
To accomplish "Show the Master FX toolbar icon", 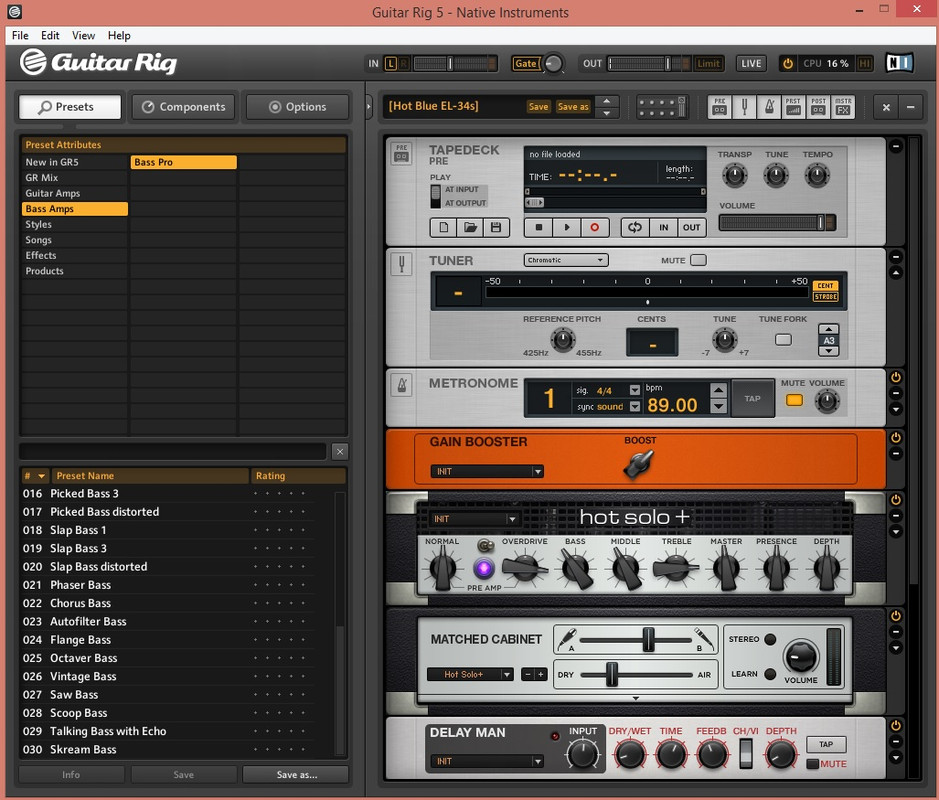I will pyautogui.click(x=843, y=107).
